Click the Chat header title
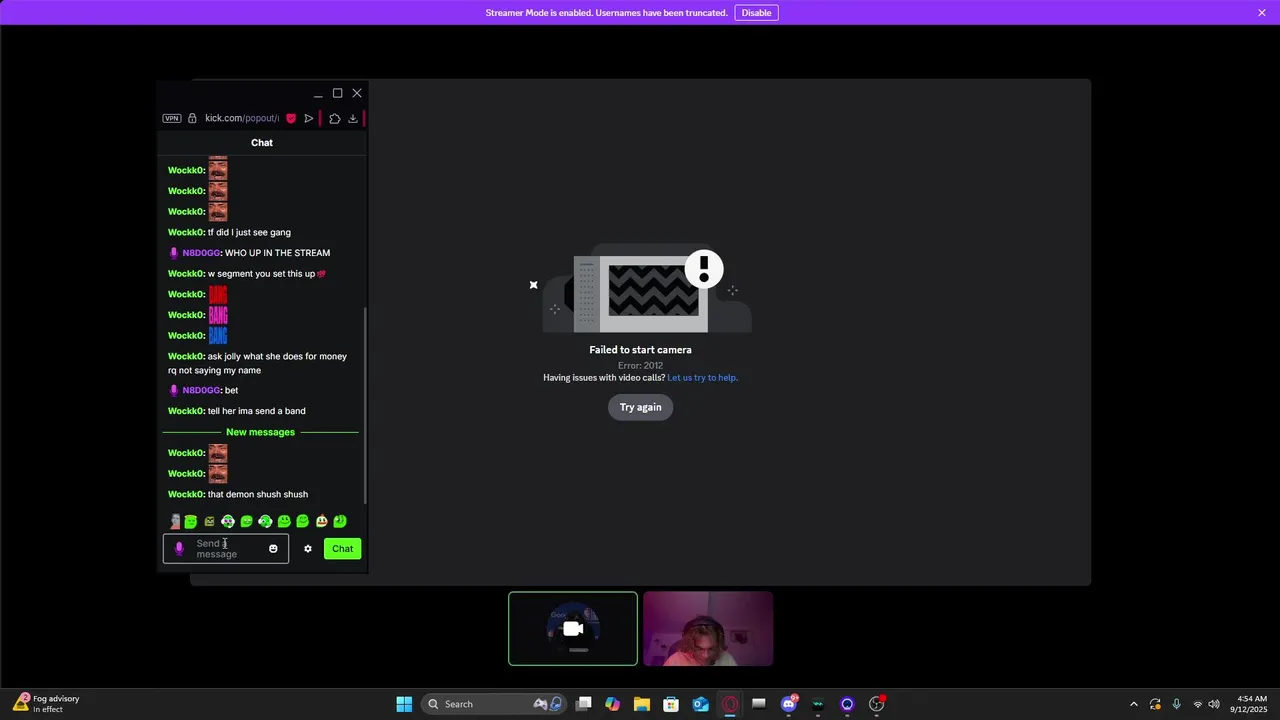This screenshot has height=720, width=1280. 262,143
